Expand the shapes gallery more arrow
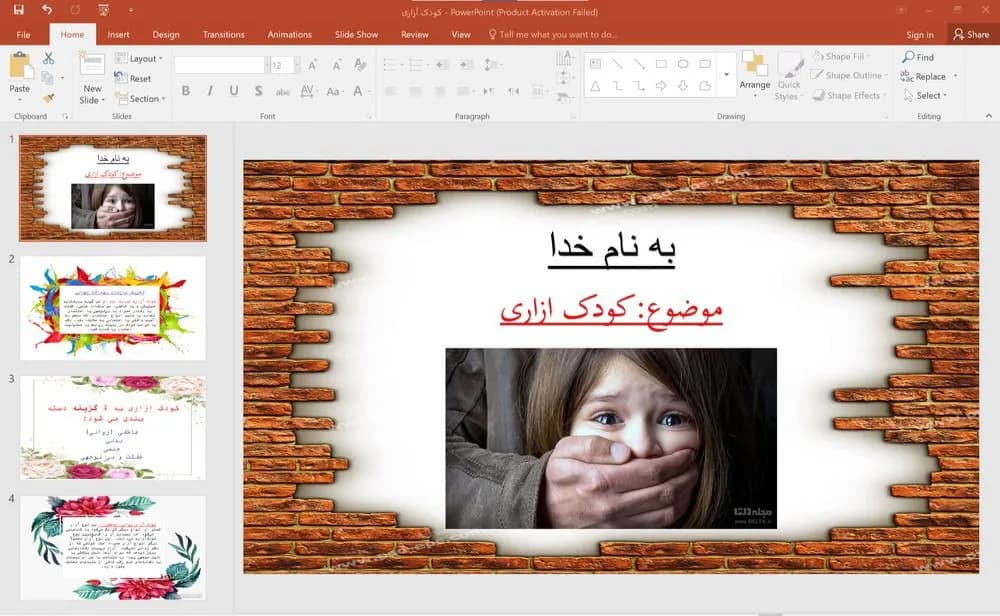 click(x=726, y=75)
